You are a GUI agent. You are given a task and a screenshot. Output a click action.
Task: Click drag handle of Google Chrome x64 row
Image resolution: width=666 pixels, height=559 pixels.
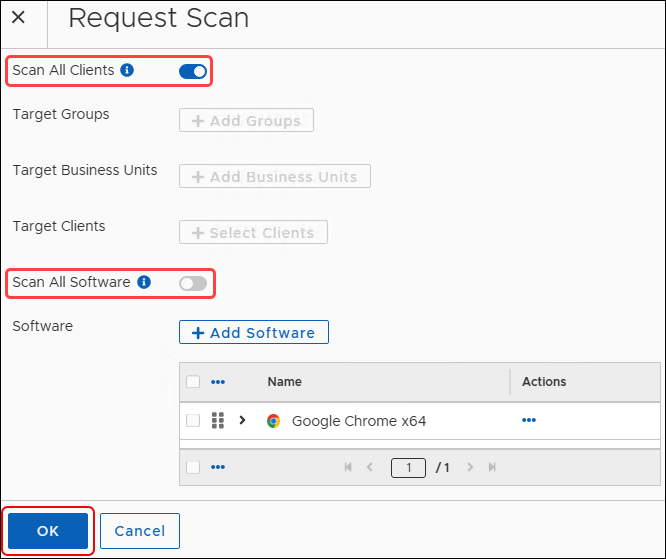tap(218, 421)
